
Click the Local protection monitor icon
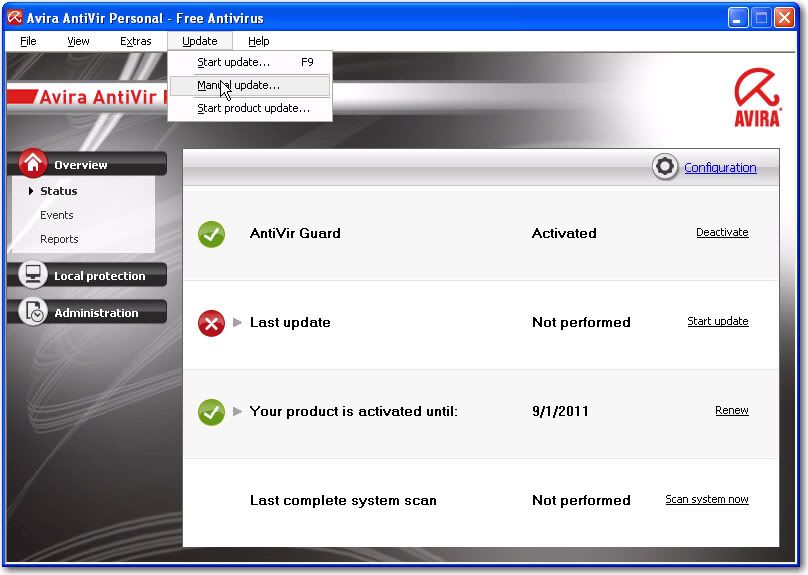pyautogui.click(x=33, y=274)
